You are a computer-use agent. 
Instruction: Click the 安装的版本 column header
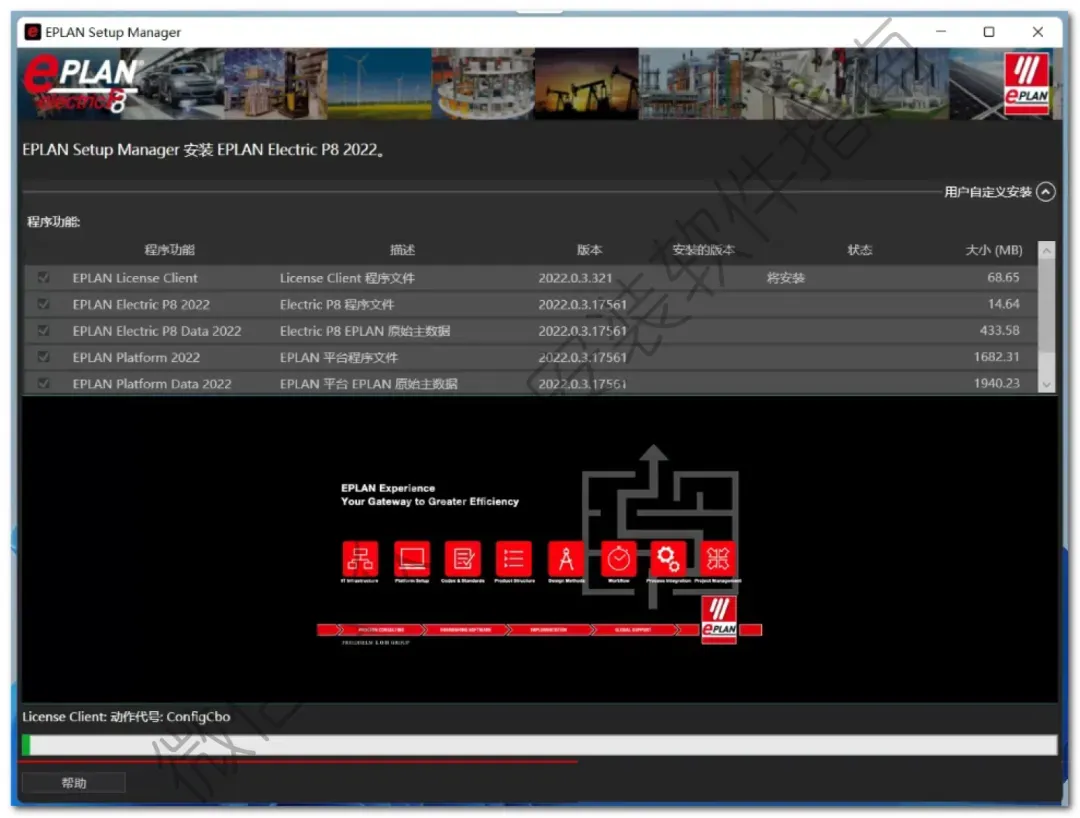[703, 249]
